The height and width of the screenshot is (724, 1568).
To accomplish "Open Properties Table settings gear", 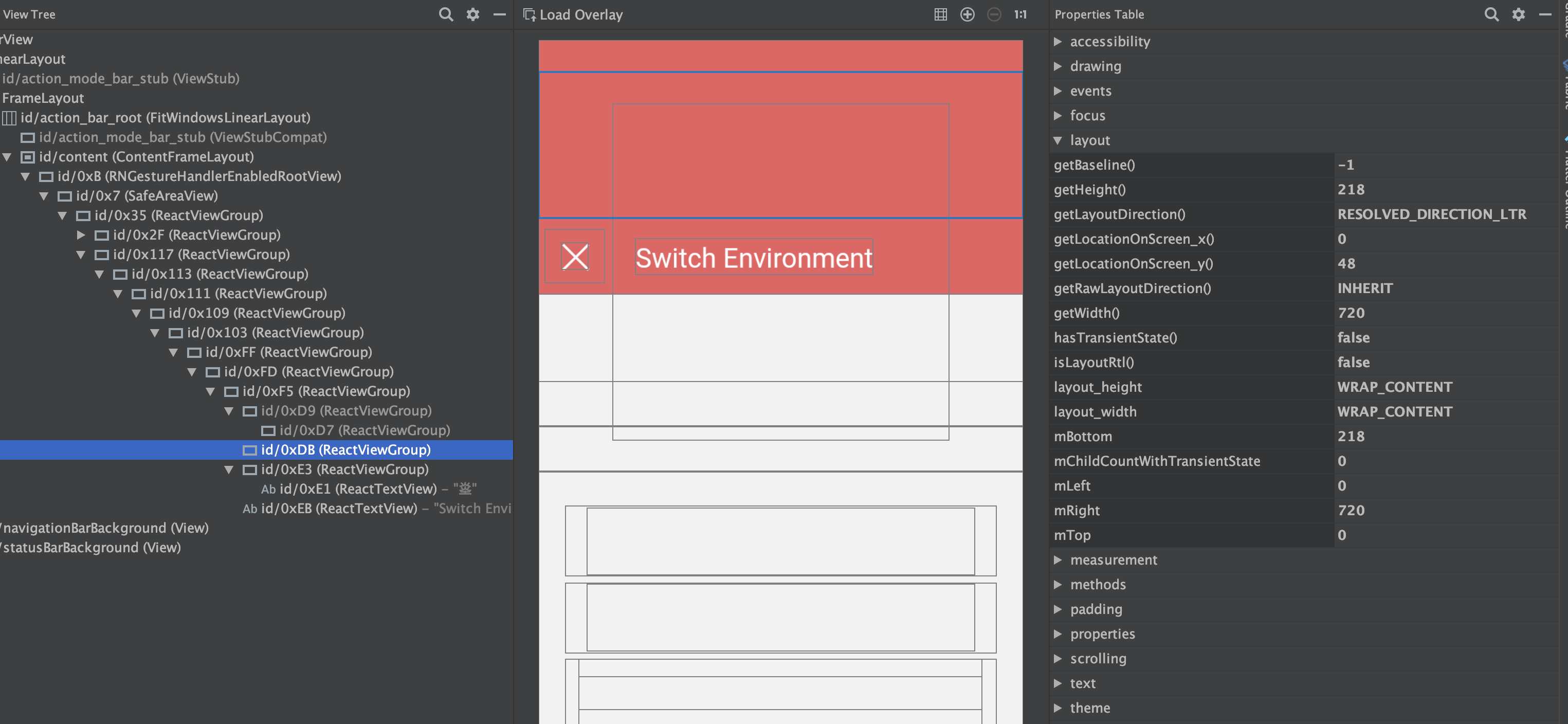I will 1519,14.
